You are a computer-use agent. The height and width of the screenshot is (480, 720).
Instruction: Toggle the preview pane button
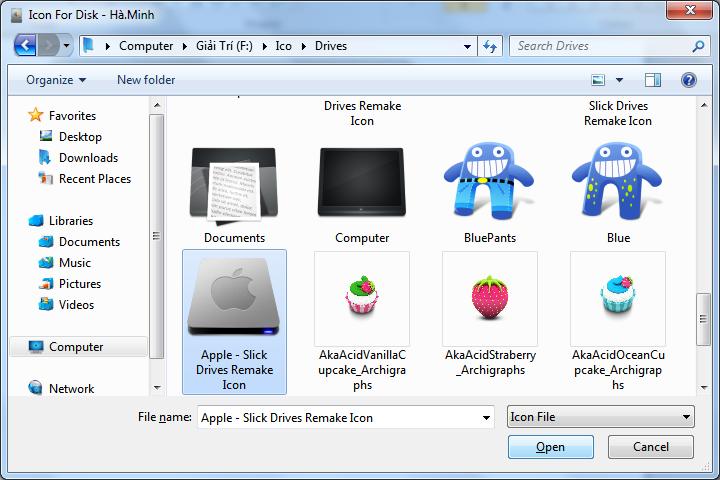coord(653,80)
